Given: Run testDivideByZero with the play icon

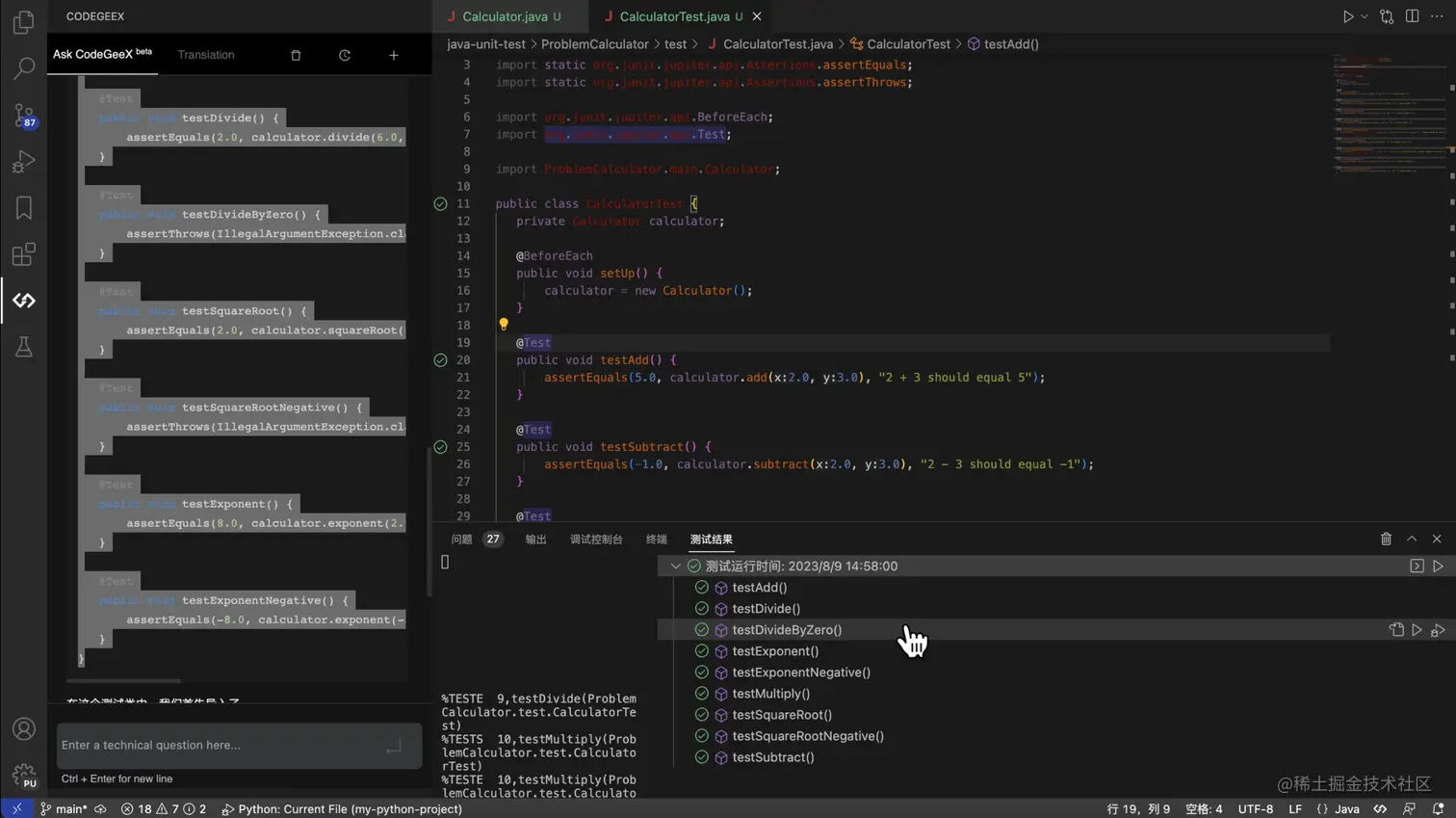Looking at the screenshot, I should 1417,630.
